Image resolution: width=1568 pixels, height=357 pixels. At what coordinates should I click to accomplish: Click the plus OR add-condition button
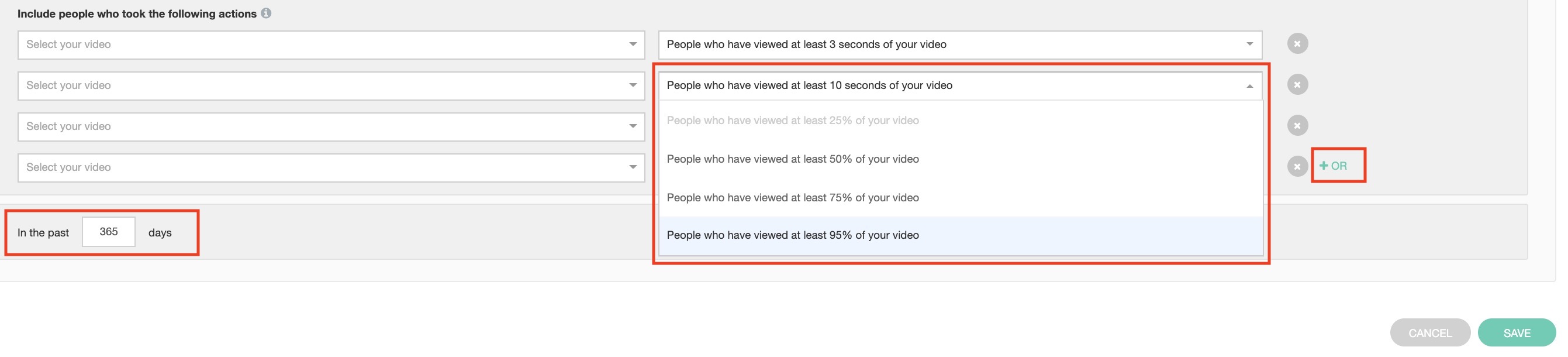(1333, 166)
